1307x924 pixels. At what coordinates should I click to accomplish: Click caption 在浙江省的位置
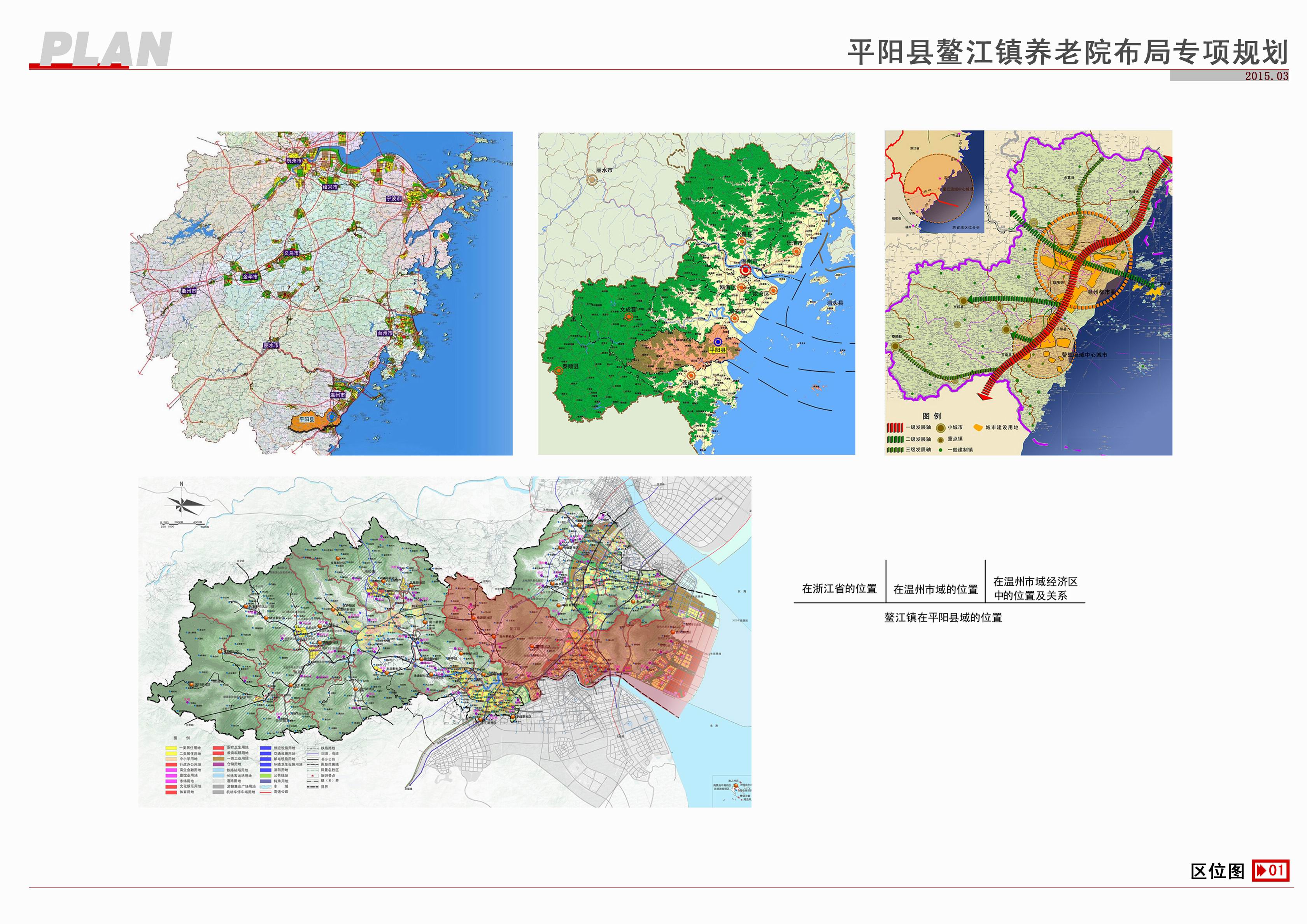tap(839, 589)
